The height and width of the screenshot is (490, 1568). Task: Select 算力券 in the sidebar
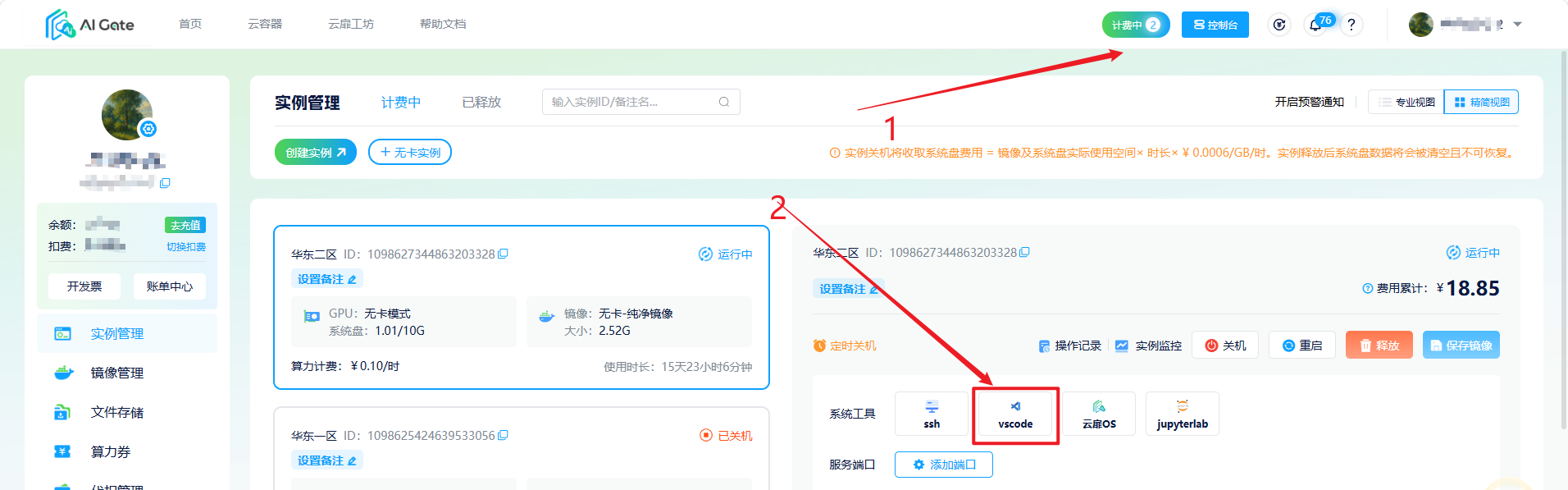pyautogui.click(x=127, y=451)
